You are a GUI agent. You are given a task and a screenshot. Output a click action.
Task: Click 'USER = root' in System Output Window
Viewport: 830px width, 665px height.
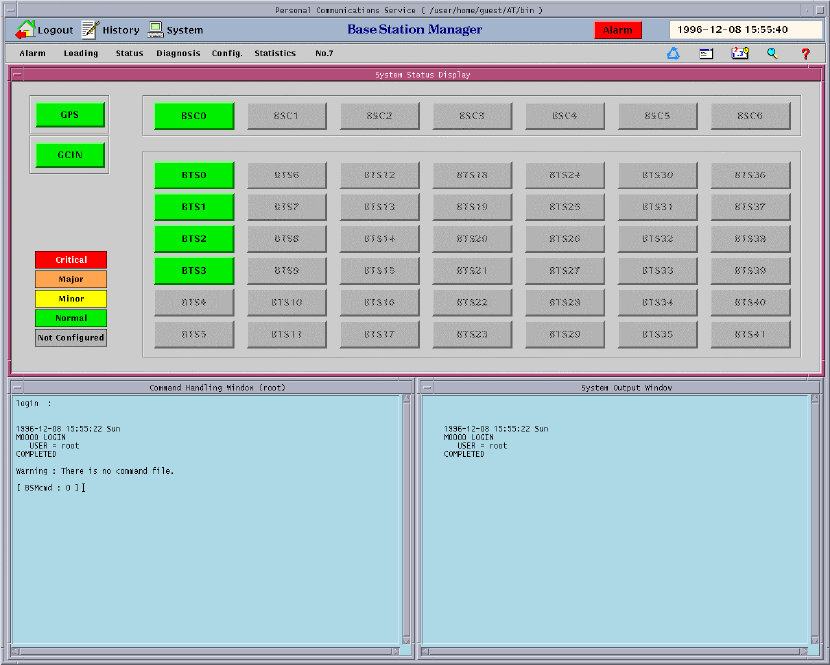482,446
